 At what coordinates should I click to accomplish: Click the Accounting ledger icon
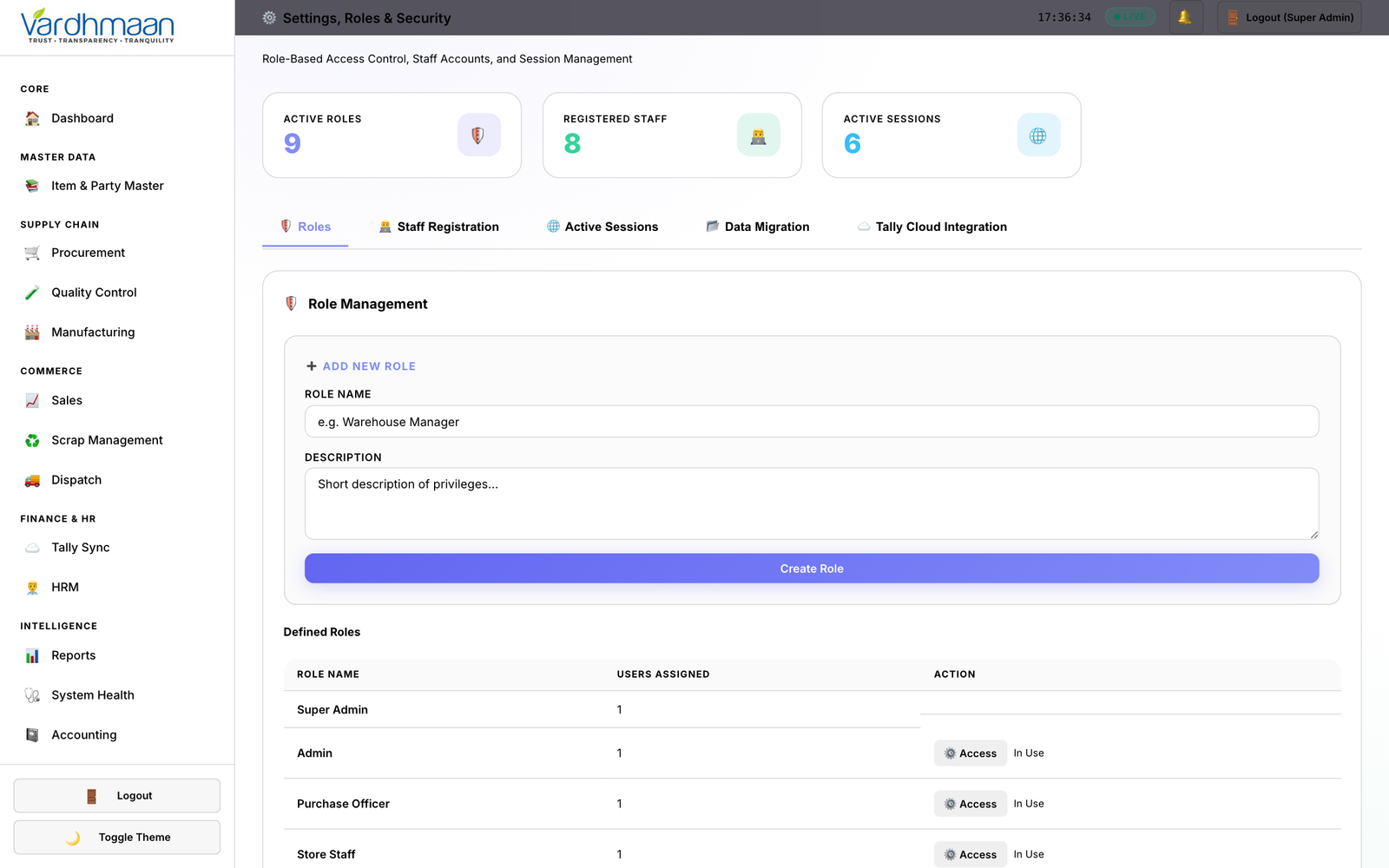[32, 735]
